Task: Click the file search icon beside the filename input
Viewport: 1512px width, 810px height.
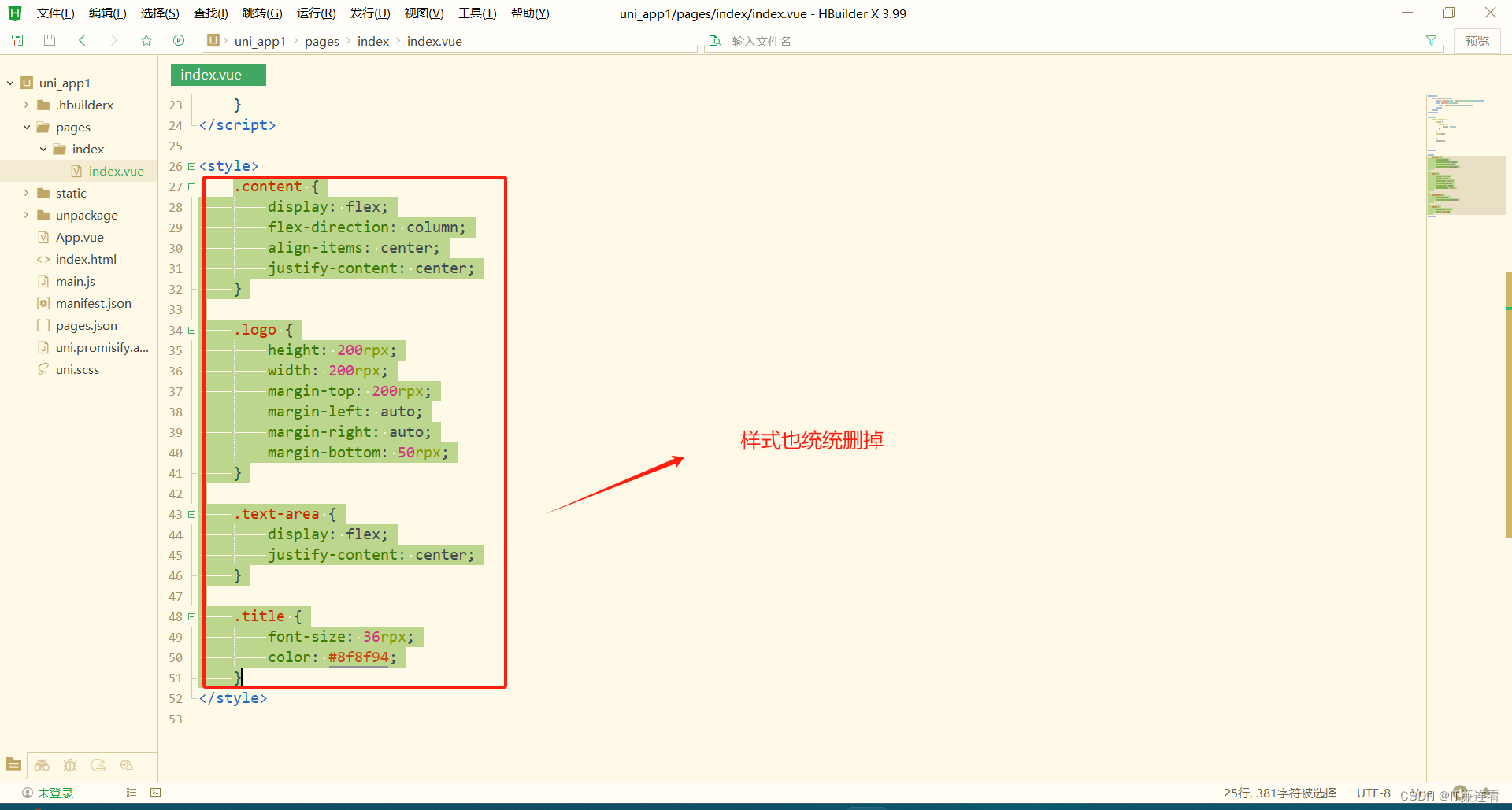Action: coord(715,41)
